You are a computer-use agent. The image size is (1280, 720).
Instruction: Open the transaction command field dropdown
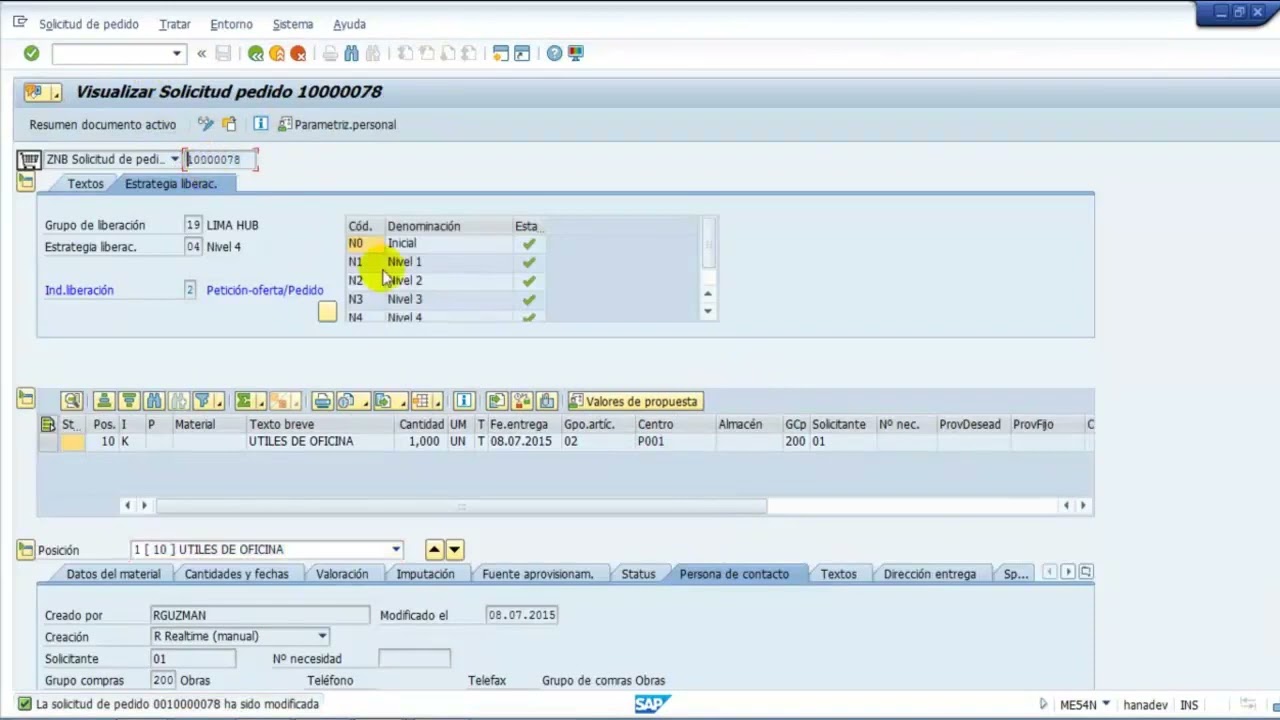[x=176, y=54]
